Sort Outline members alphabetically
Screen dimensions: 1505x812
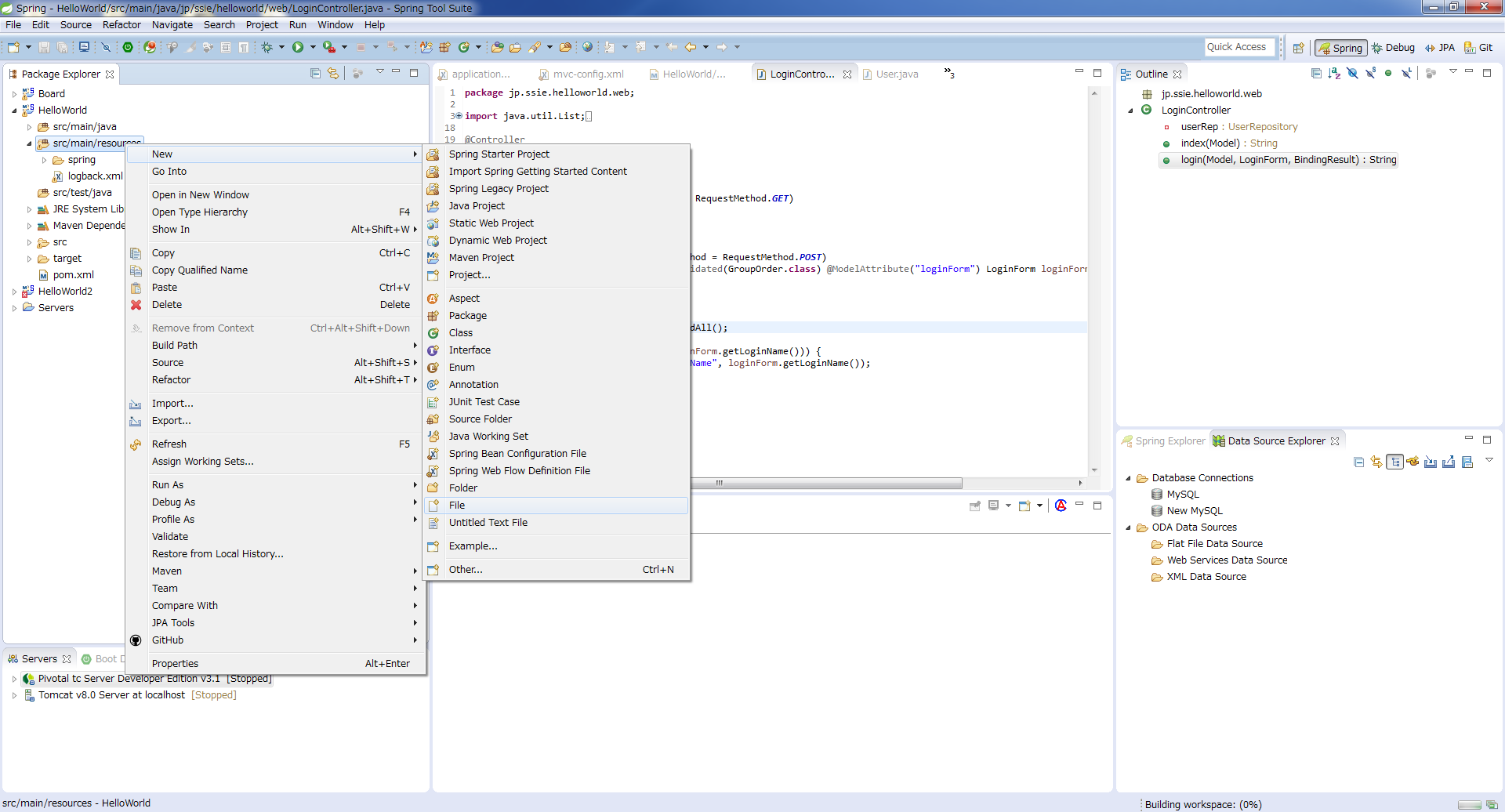pos(1334,74)
